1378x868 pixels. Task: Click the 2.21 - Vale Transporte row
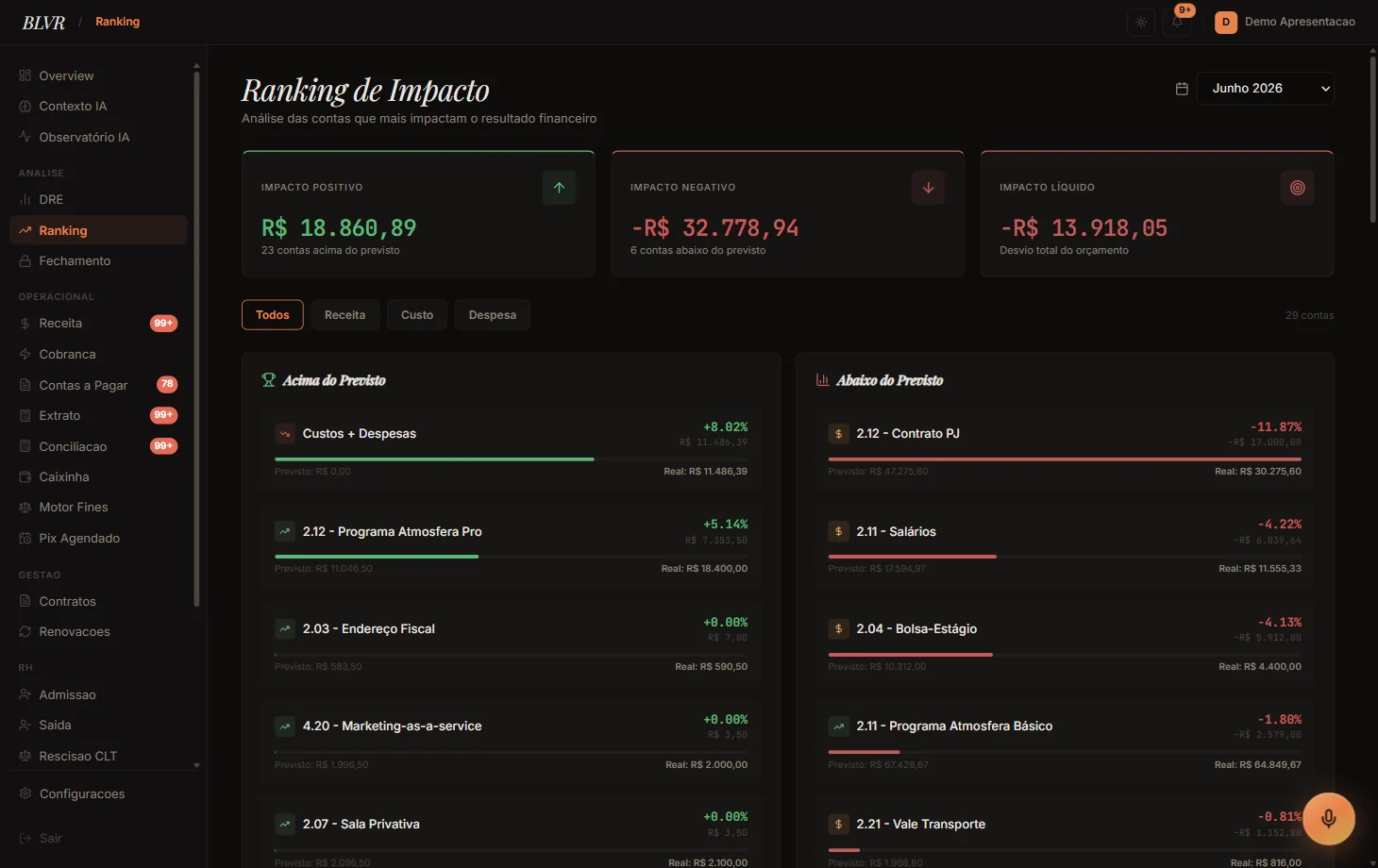[x=1065, y=833]
